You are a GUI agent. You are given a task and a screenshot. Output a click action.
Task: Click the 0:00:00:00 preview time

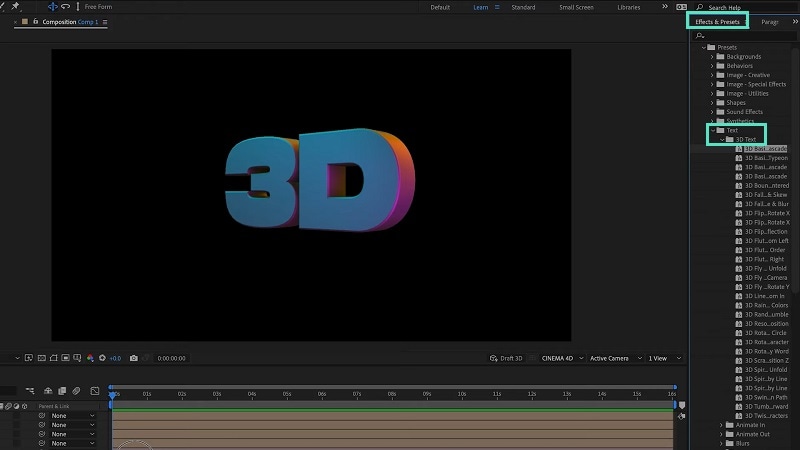pyautogui.click(x=171, y=358)
